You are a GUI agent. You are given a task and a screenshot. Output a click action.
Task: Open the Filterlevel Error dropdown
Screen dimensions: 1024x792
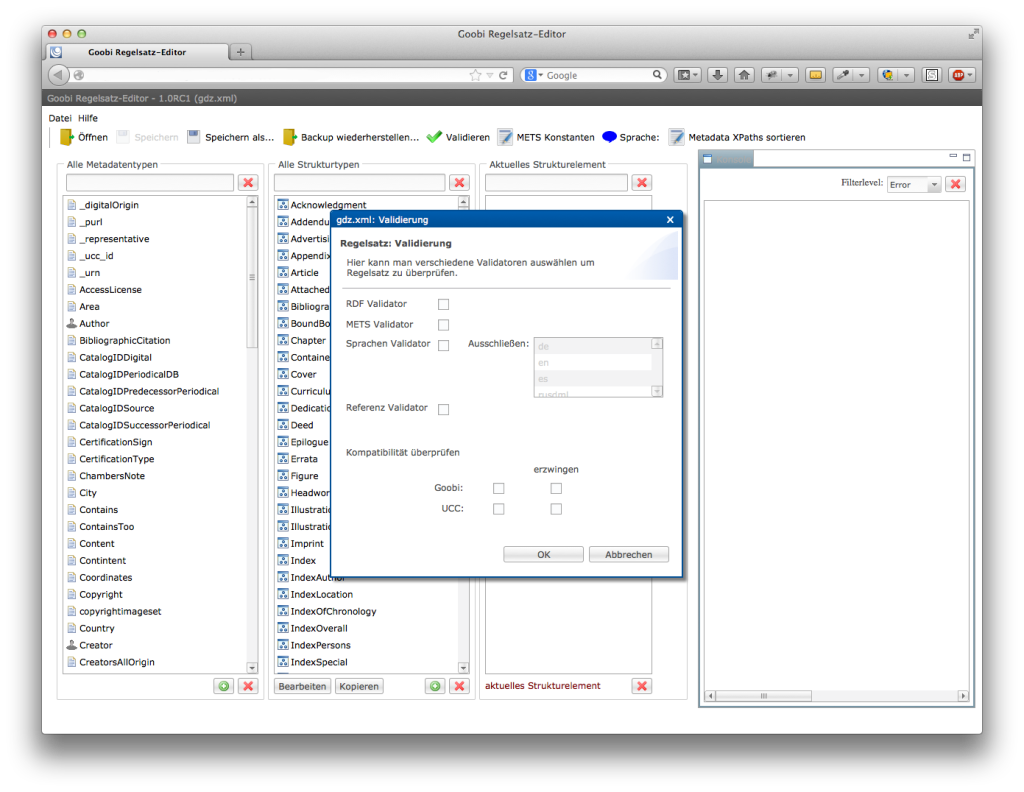pos(914,185)
